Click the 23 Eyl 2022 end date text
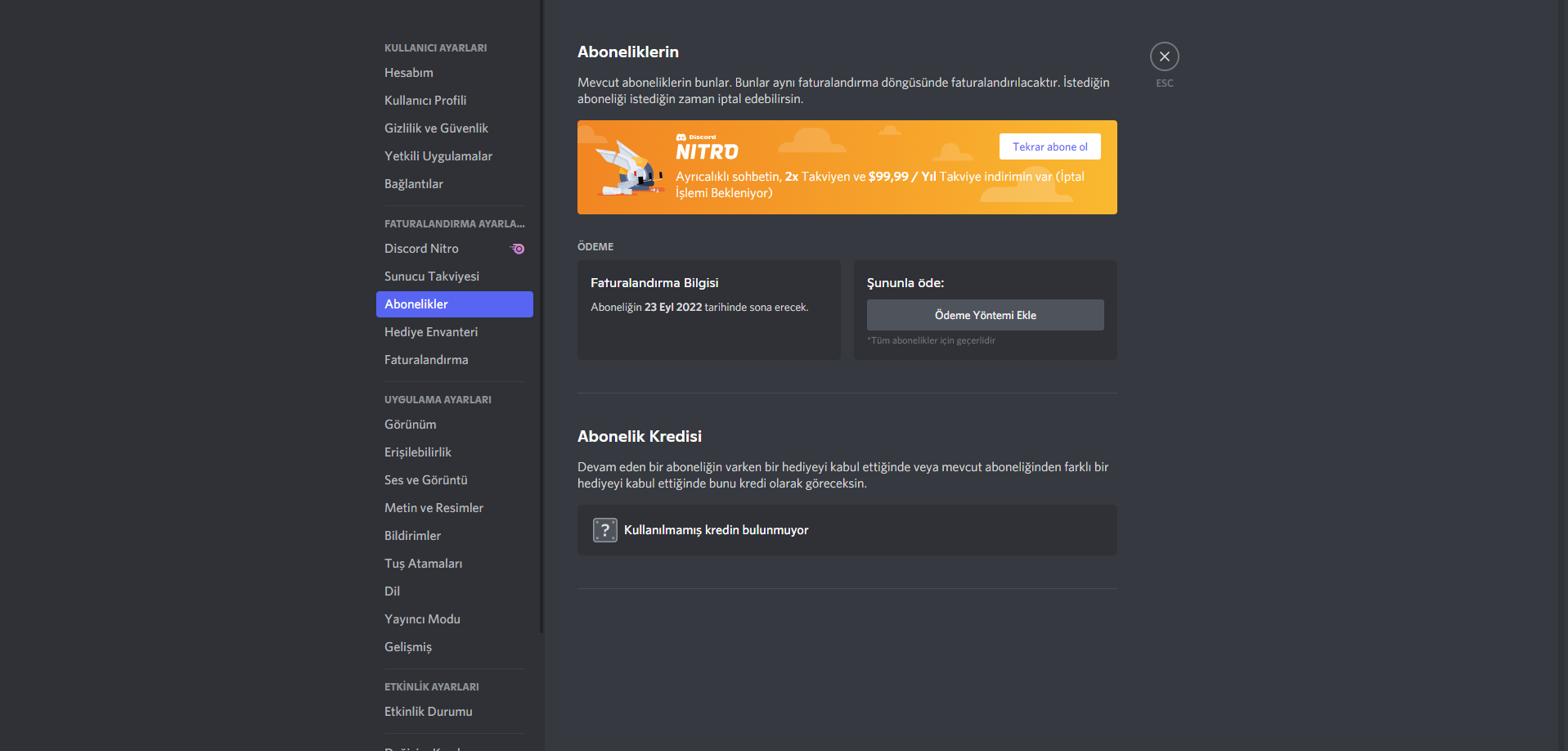The height and width of the screenshot is (751, 1568). [x=673, y=308]
